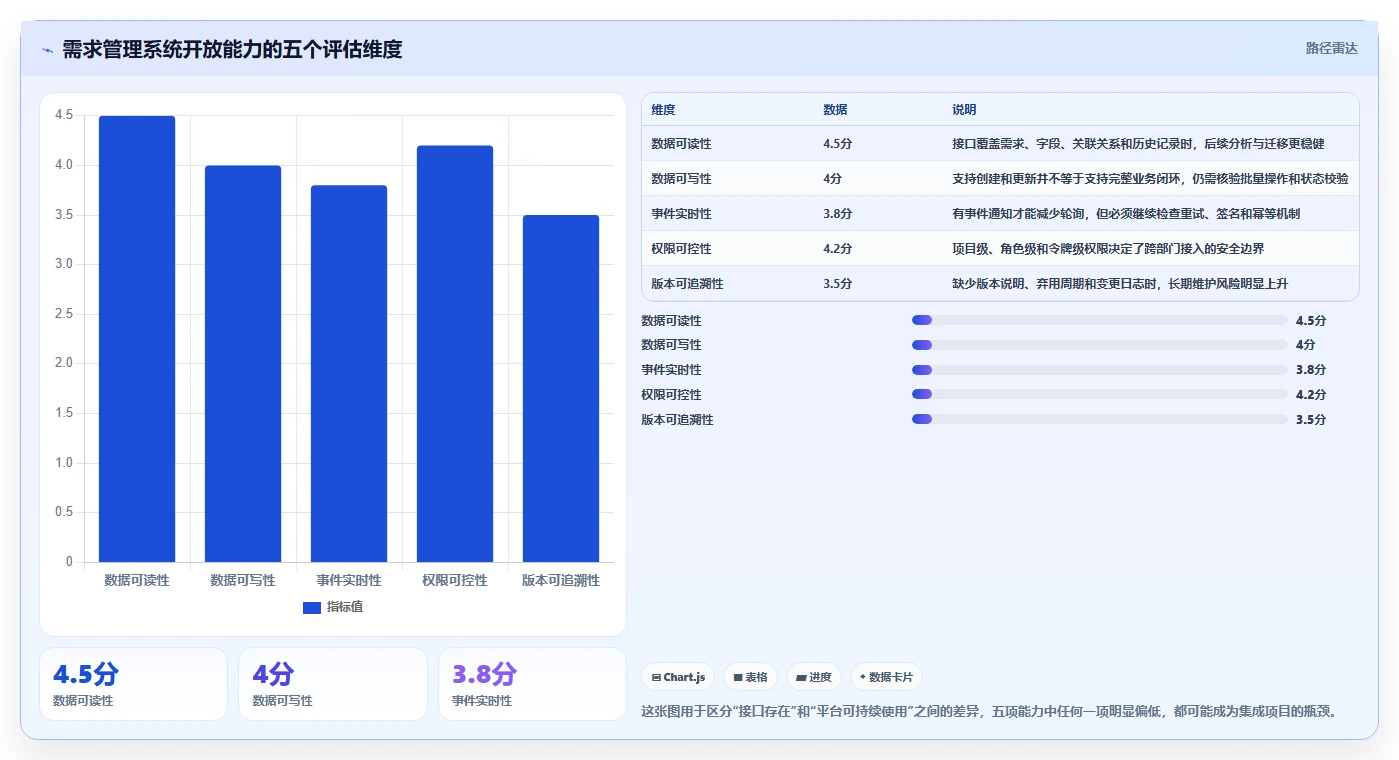The image size is (1399, 760).
Task: Click the description starting 项目级、角色级
Action: click(x=1108, y=249)
